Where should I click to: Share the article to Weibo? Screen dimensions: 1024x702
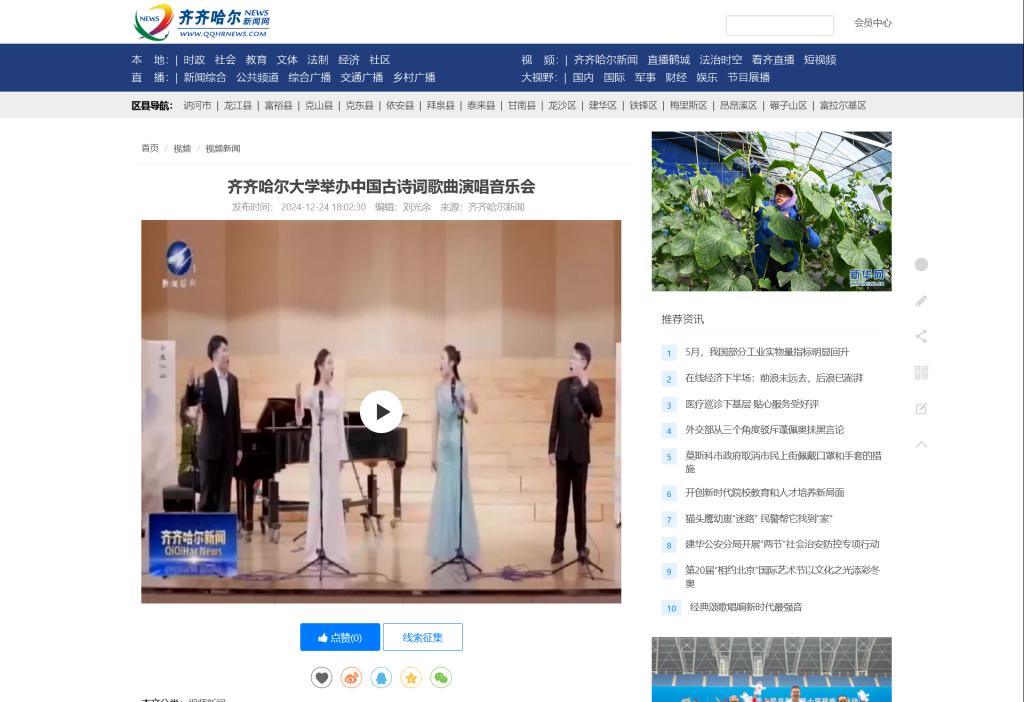351,678
